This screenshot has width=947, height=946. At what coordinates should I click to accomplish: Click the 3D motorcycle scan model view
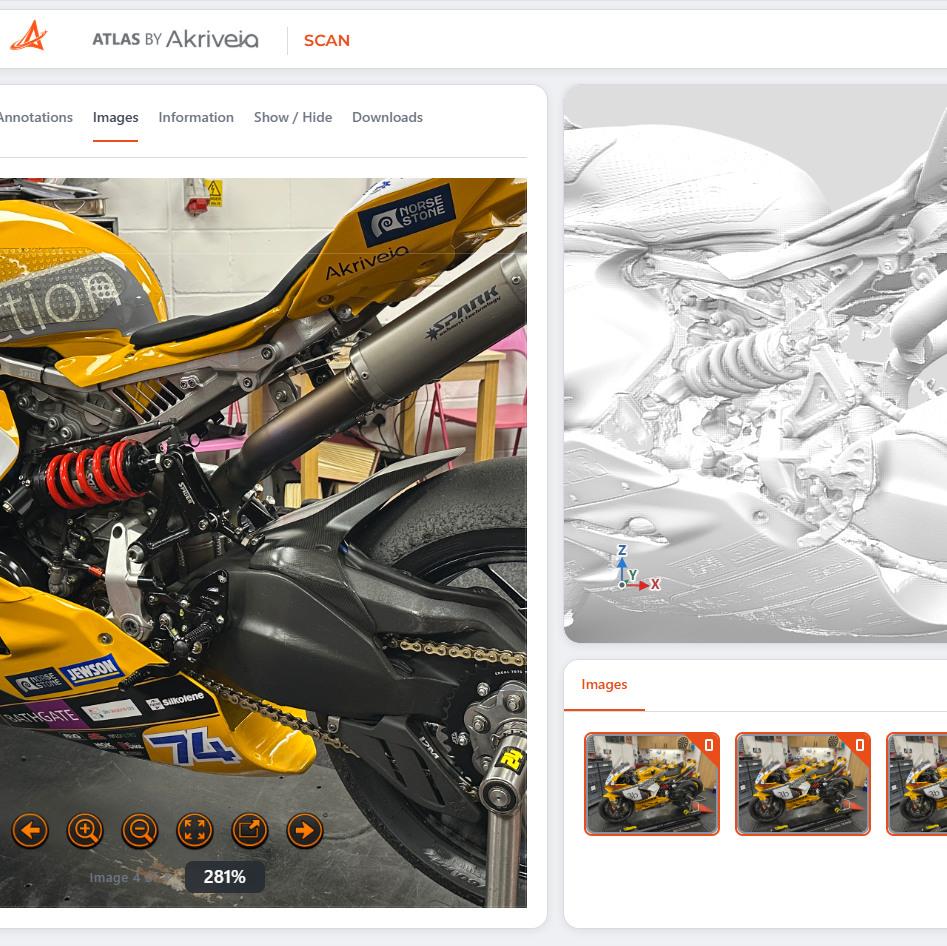point(756,363)
